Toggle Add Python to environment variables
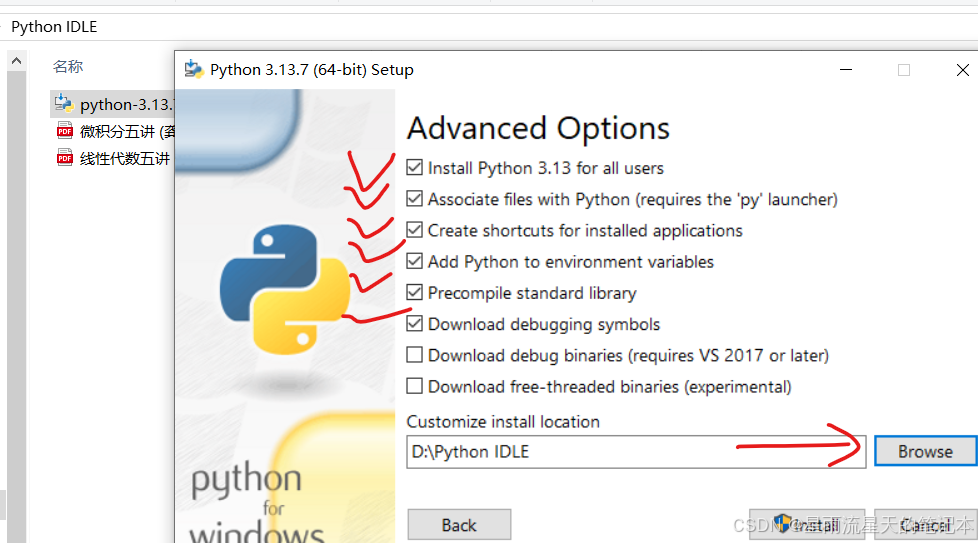 coord(414,261)
